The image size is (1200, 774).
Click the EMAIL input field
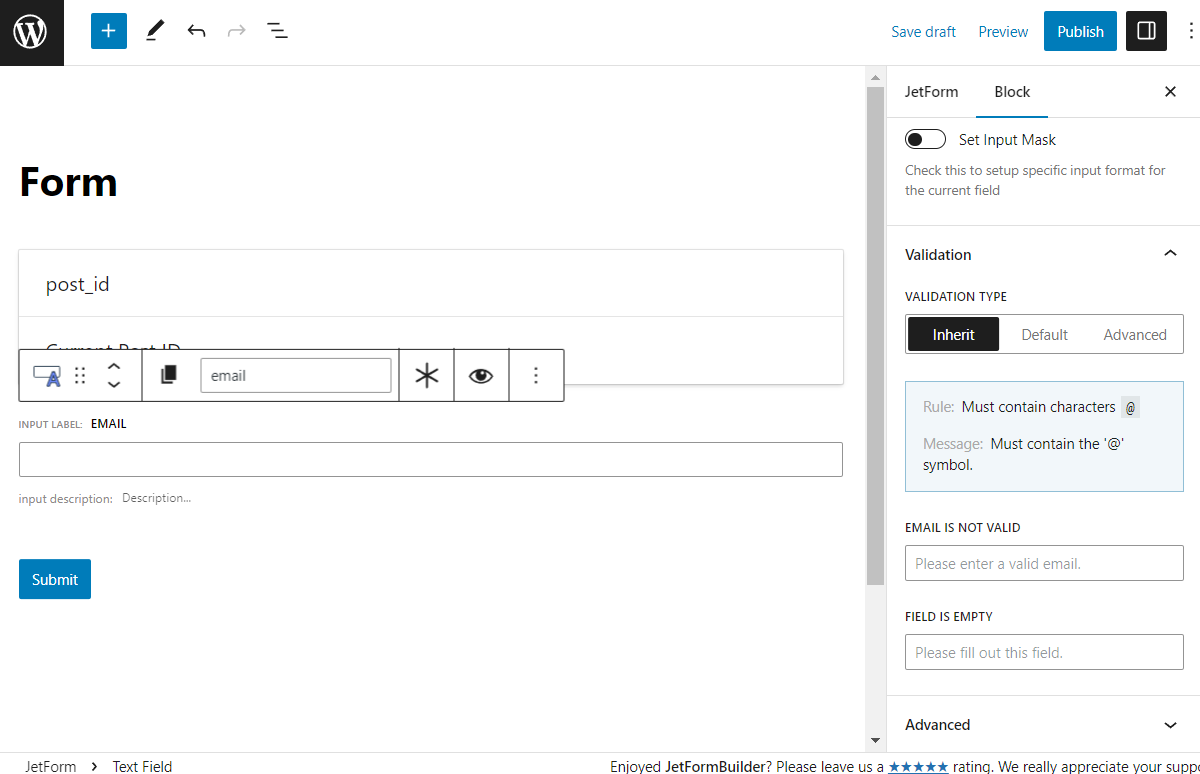[x=430, y=459]
